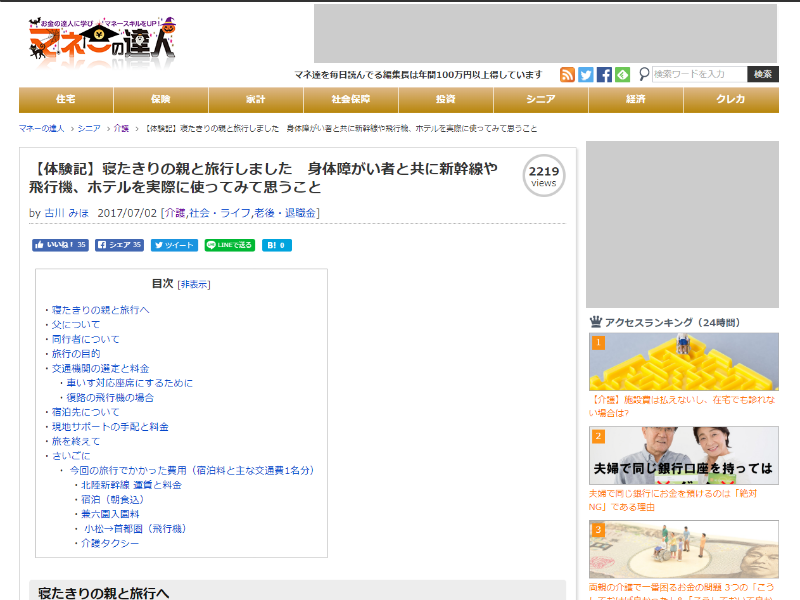
Task: Click the 検索 search button
Action: tap(763, 74)
